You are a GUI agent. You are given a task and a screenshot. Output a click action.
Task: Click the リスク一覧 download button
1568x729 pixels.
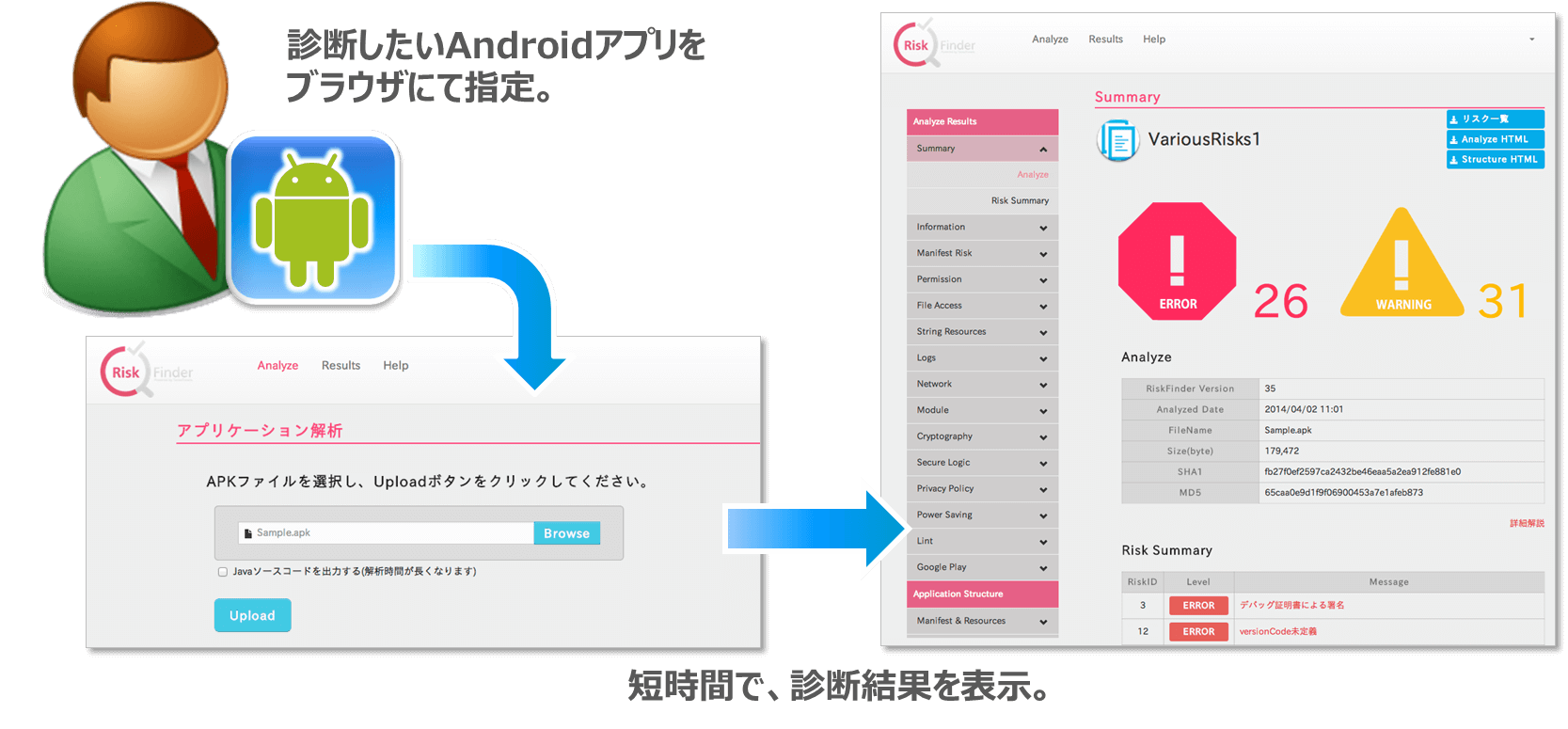point(1495,119)
